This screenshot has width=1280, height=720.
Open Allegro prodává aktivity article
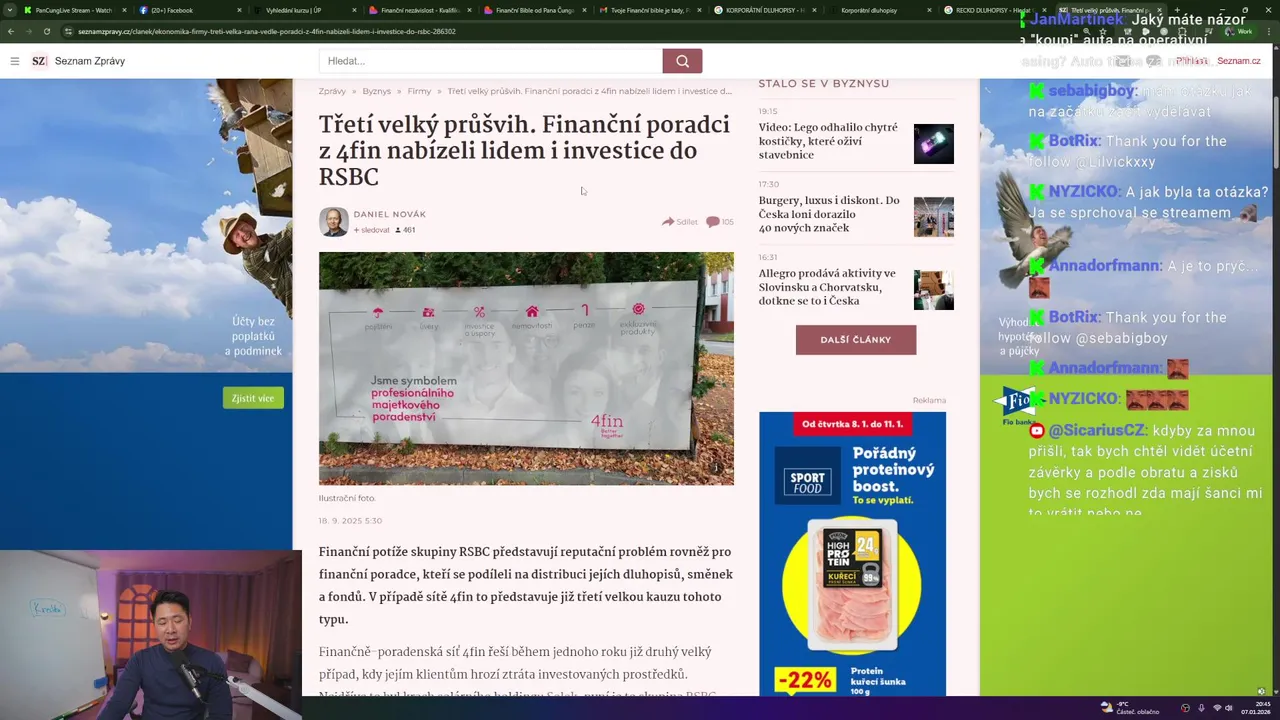click(827, 287)
